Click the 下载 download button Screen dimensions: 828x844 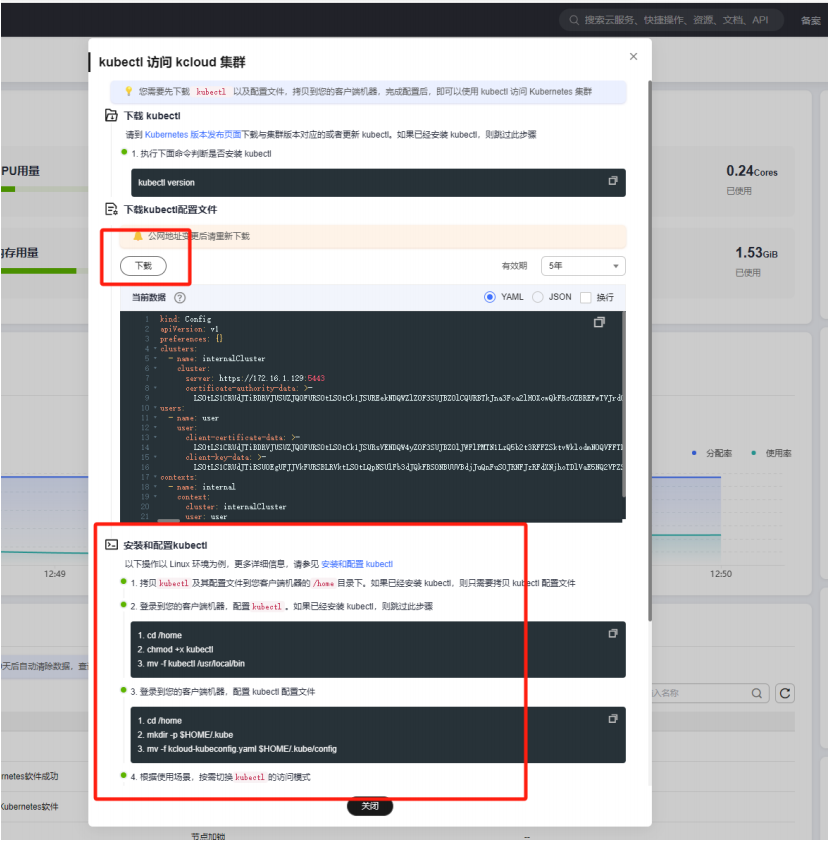pyautogui.click(x=143, y=266)
